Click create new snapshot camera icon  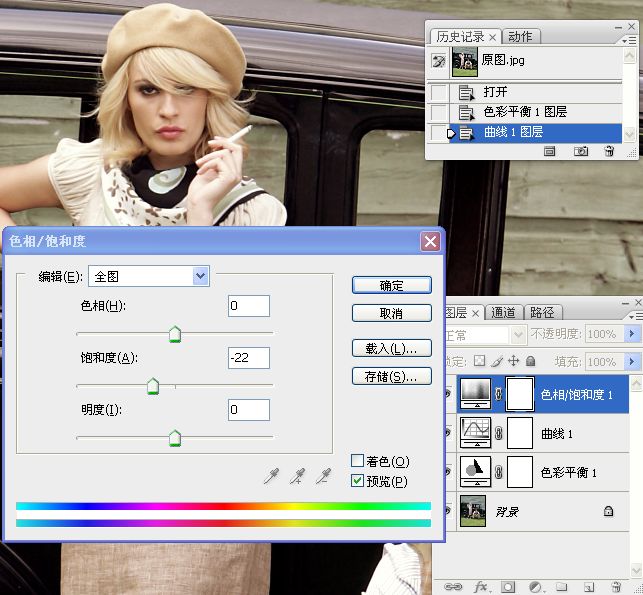pyautogui.click(x=581, y=151)
